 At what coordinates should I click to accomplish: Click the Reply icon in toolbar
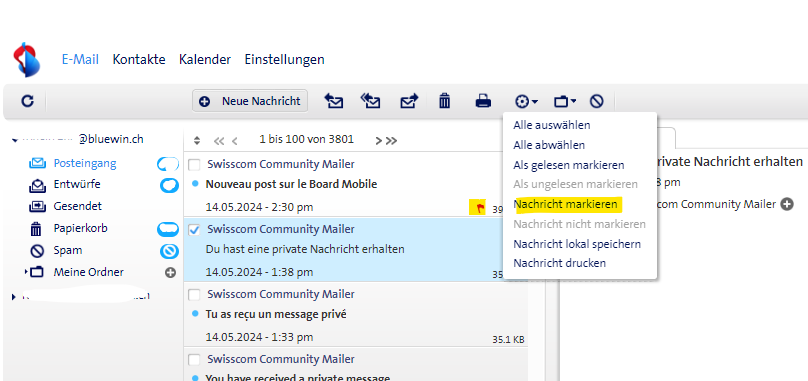(333, 101)
